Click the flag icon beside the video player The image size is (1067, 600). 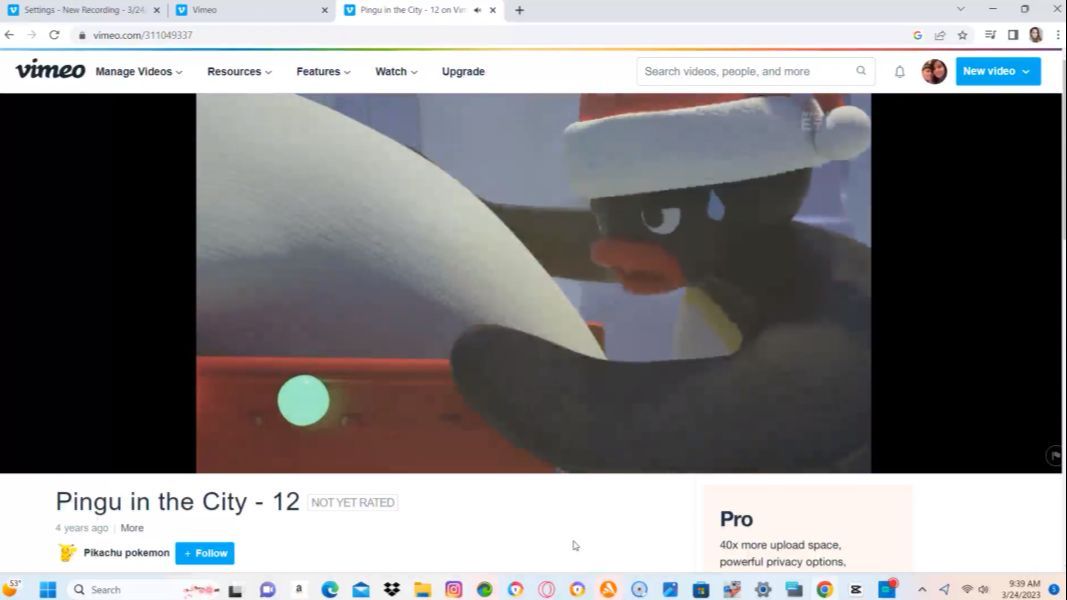(x=1054, y=455)
